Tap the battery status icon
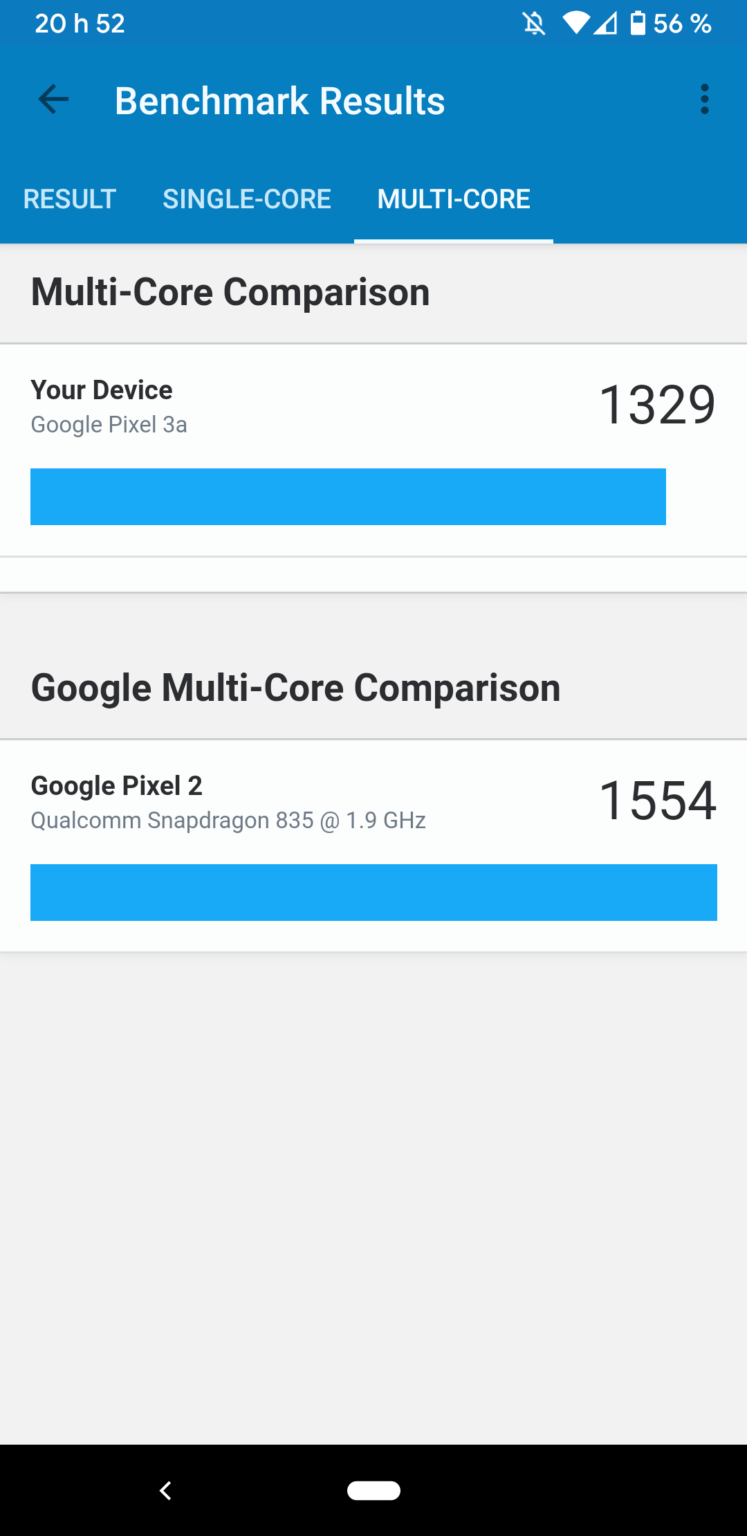Screen dimensions: 747x1536 [638, 24]
